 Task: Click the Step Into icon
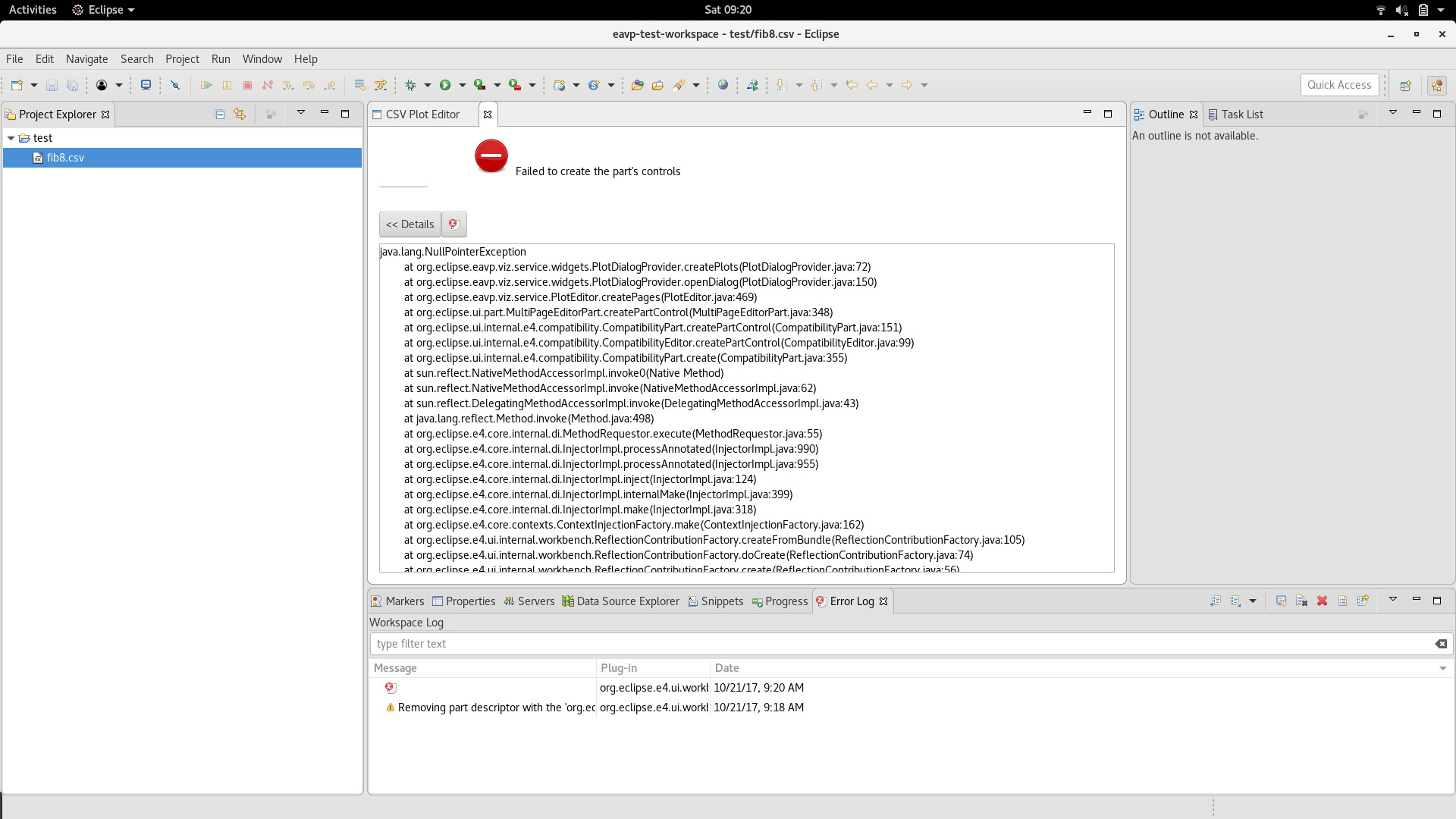(288, 85)
